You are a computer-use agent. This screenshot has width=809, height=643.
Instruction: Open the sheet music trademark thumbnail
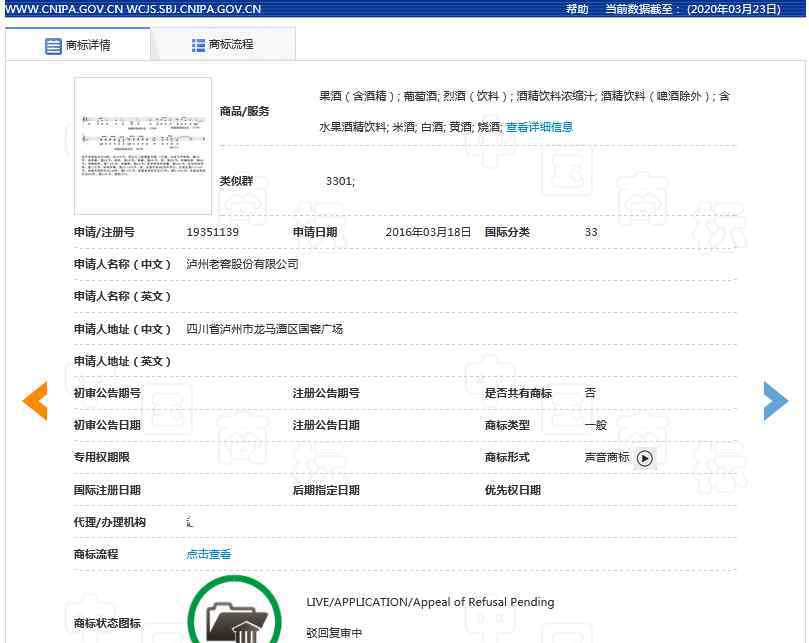pyautogui.click(x=143, y=146)
